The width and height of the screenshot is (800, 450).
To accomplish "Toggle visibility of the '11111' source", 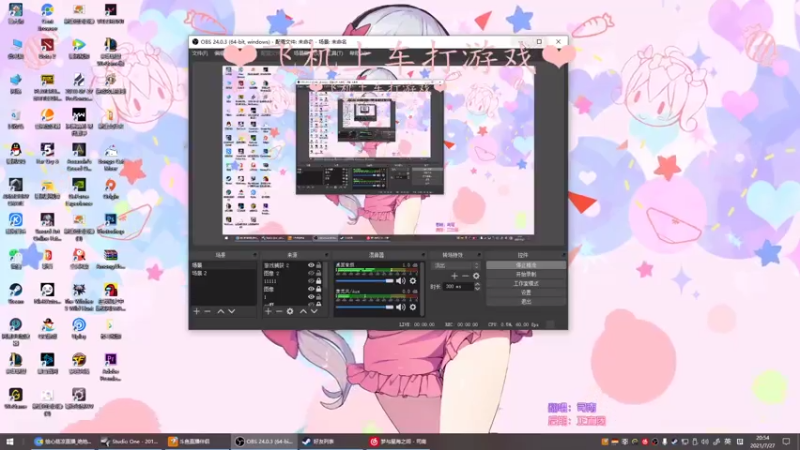I will 311,281.
